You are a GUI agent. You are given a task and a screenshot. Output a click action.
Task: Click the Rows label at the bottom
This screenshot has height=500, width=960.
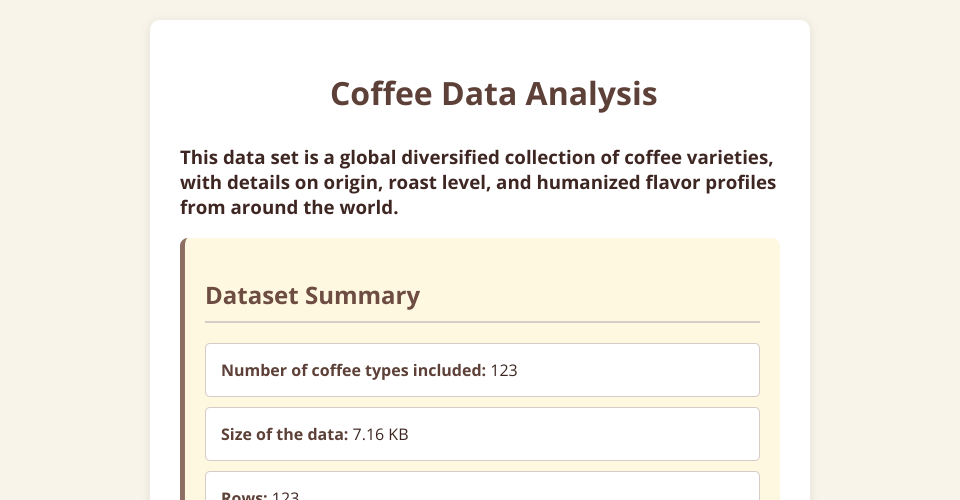coord(244,495)
